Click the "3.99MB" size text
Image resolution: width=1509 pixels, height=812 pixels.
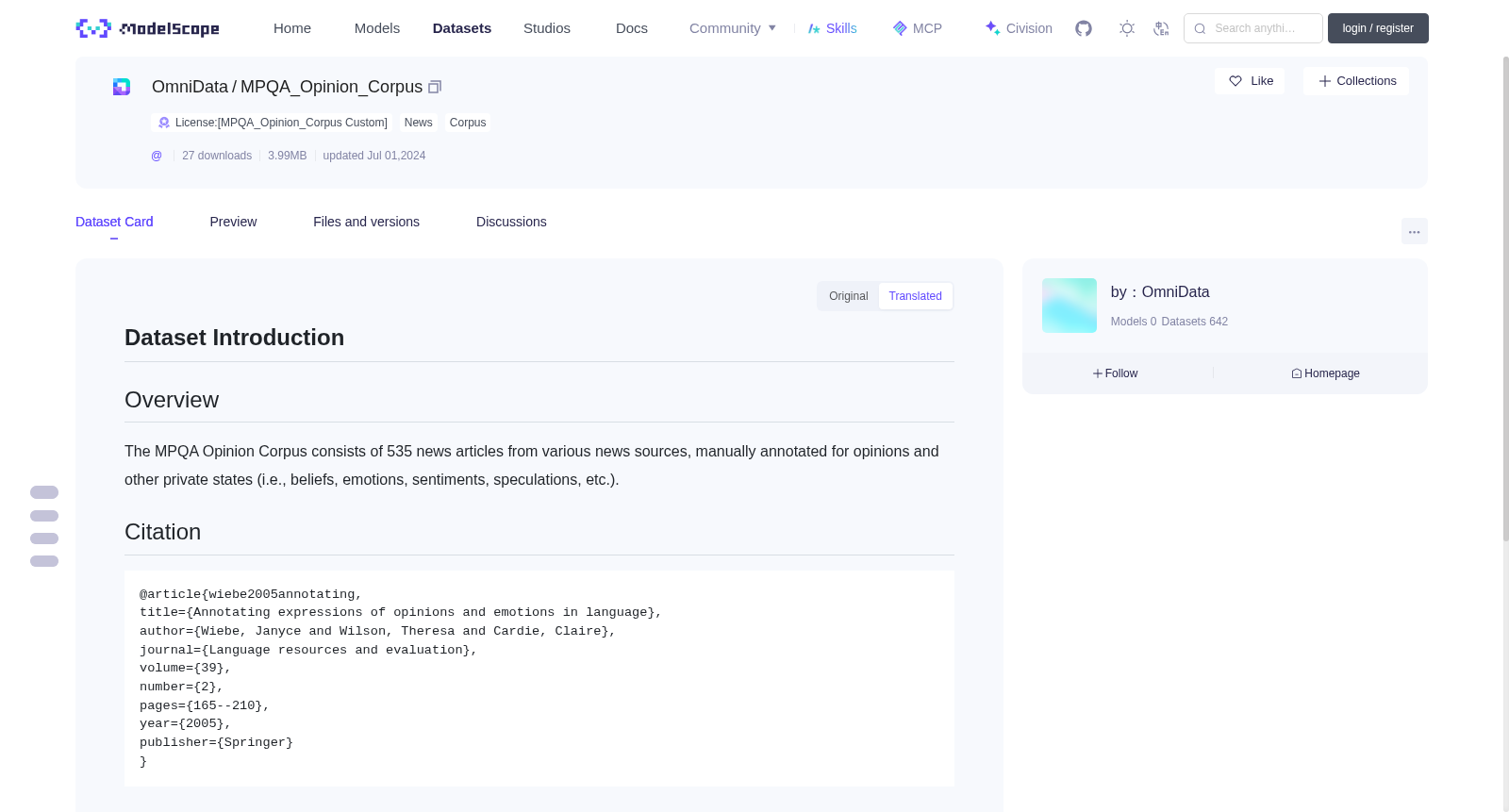[x=287, y=156]
